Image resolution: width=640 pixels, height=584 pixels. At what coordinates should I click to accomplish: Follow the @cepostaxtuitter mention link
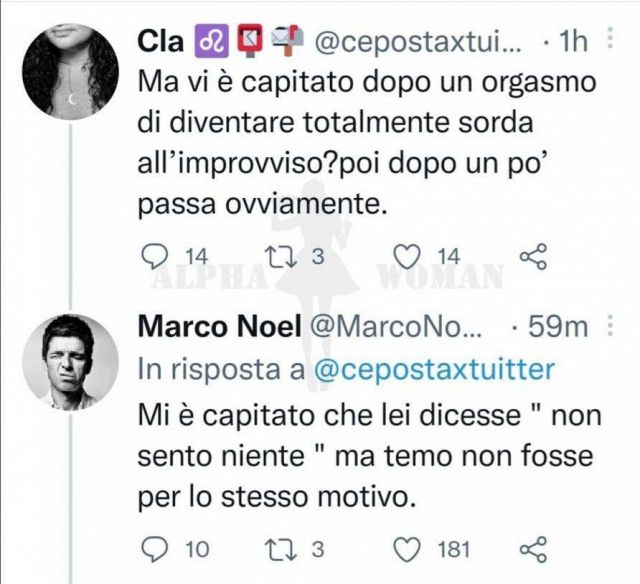pos(434,369)
